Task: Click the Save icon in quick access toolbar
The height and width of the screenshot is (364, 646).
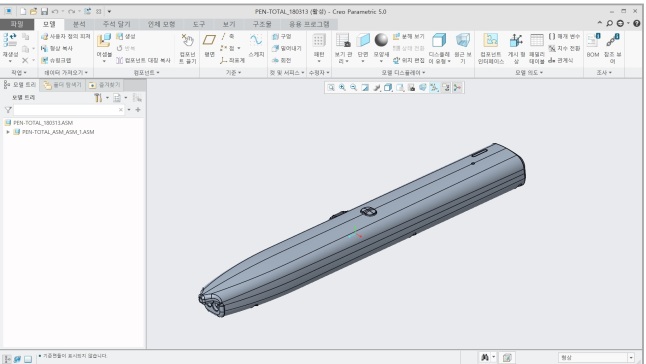Action: click(44, 12)
